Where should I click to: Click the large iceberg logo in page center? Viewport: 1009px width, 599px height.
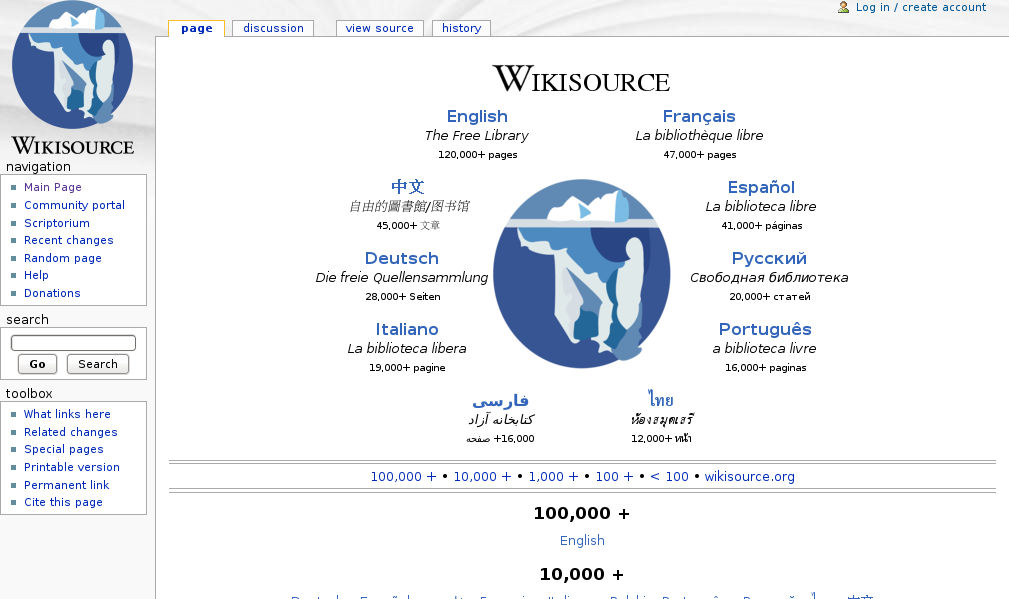582,273
